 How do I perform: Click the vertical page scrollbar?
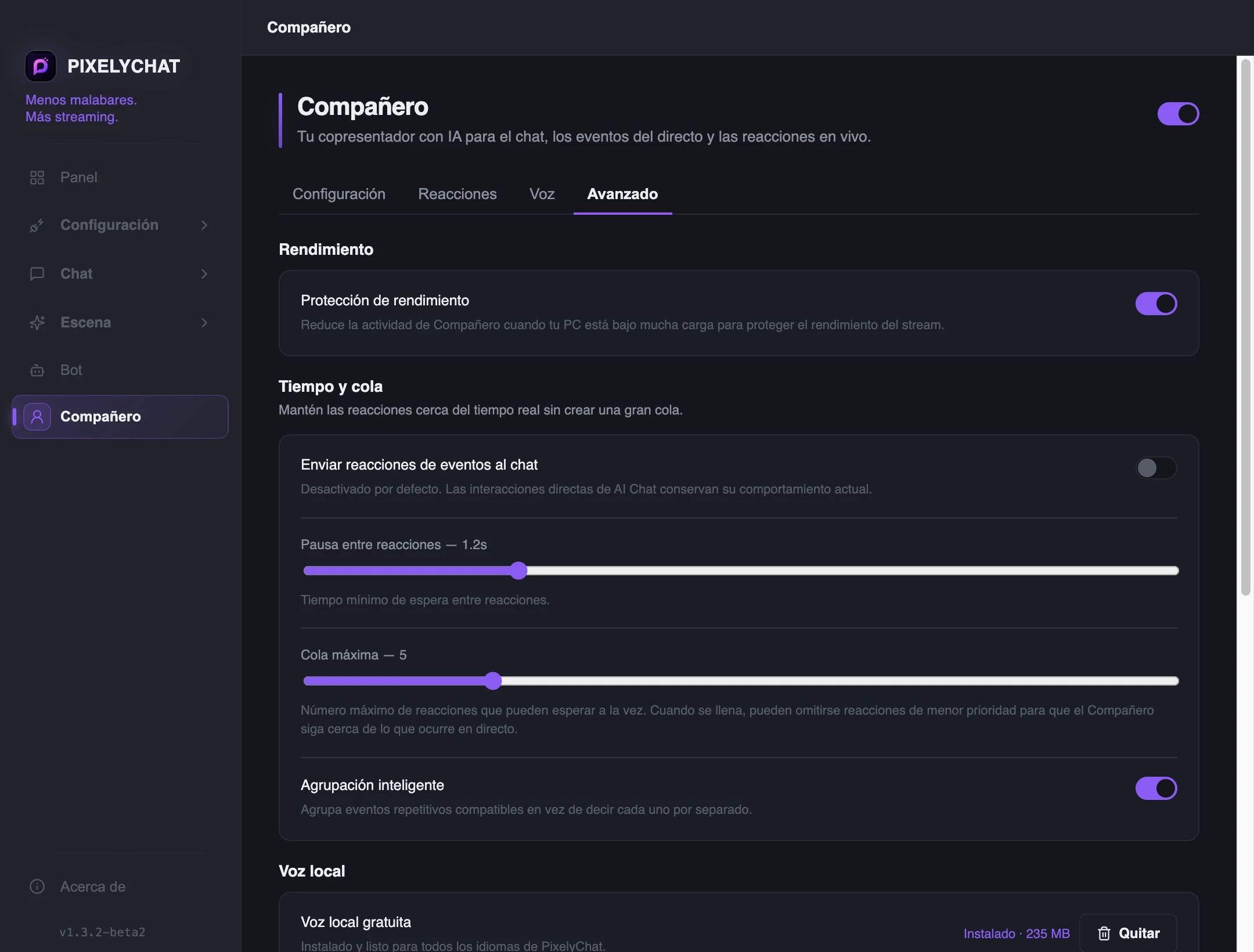point(1245,327)
